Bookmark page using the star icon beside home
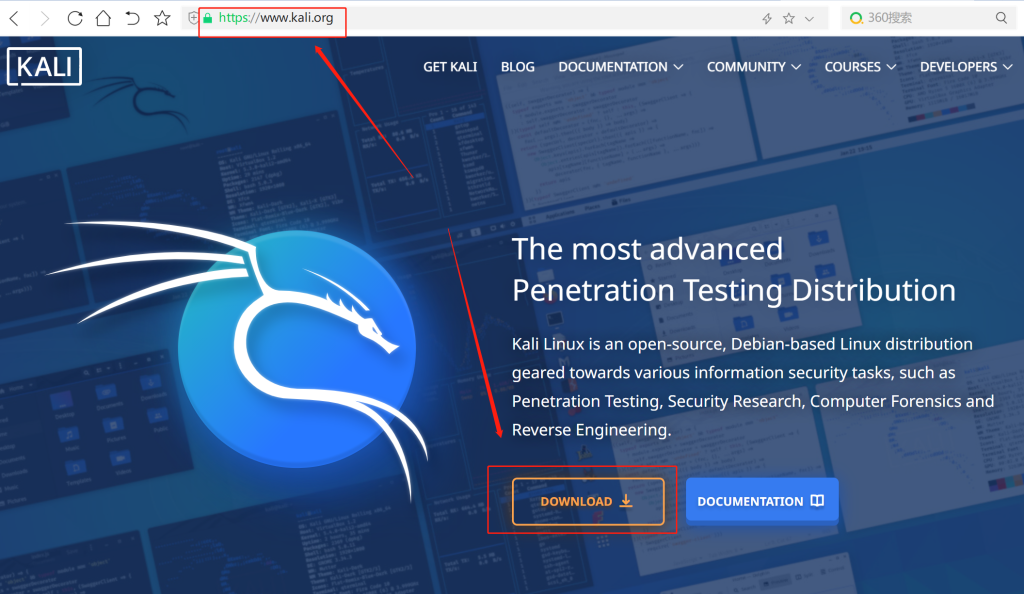The height and width of the screenshot is (594, 1024). 162,18
